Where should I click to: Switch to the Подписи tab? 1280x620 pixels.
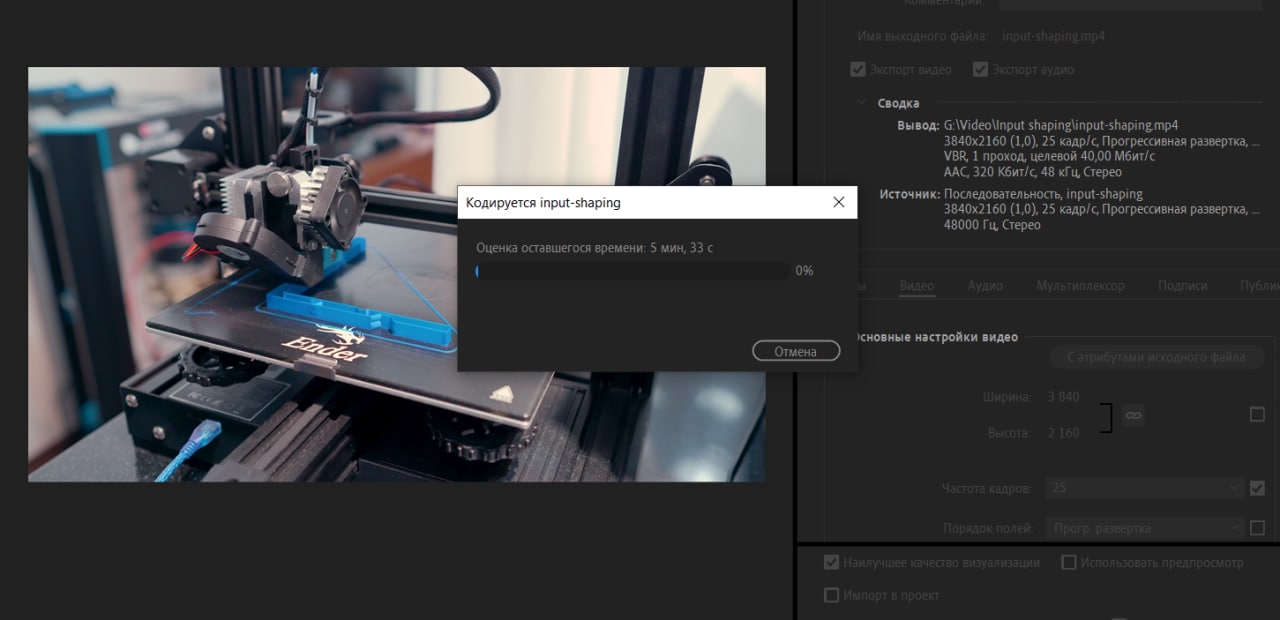click(1183, 286)
